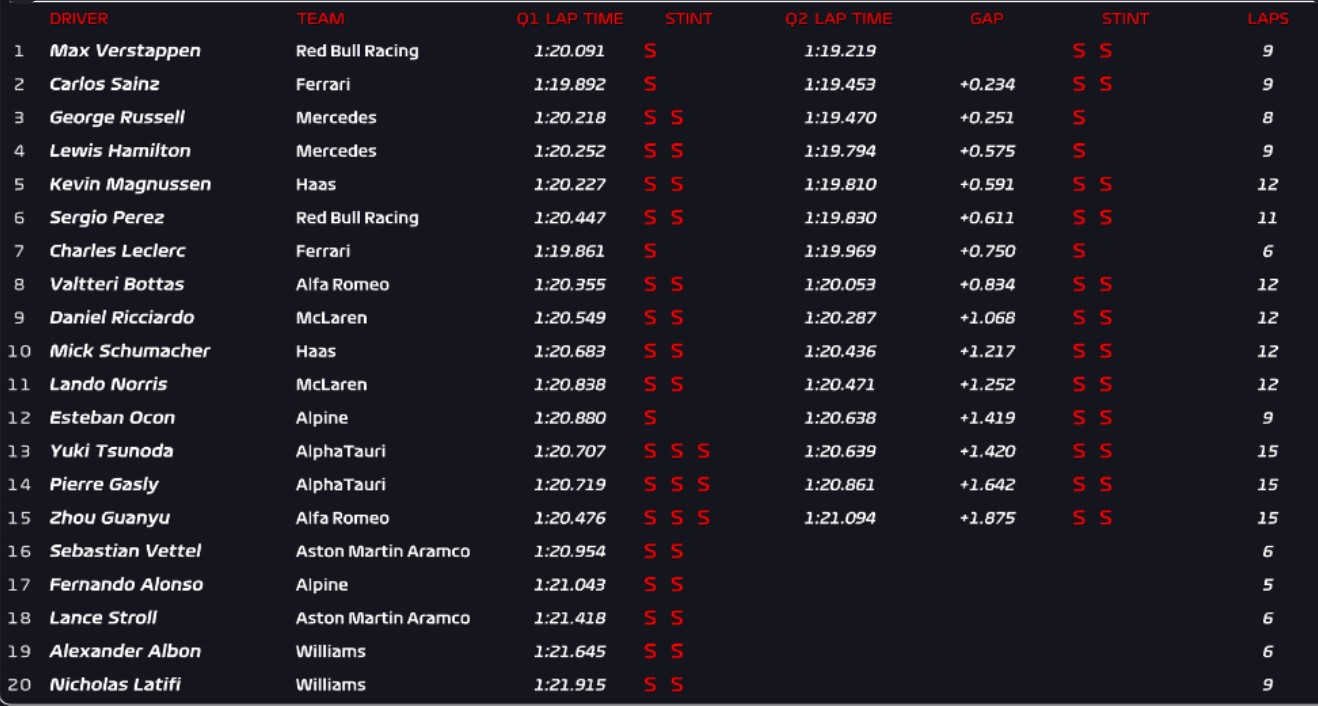Select driver name Fernando Alonso

pyautogui.click(x=126, y=585)
